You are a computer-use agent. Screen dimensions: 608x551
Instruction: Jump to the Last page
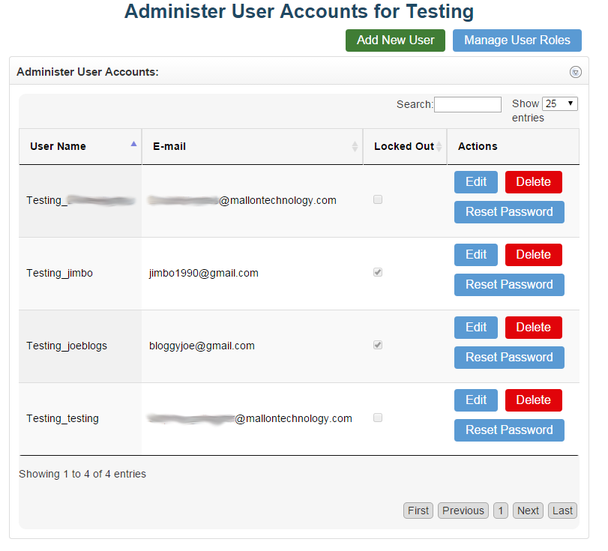(x=563, y=511)
